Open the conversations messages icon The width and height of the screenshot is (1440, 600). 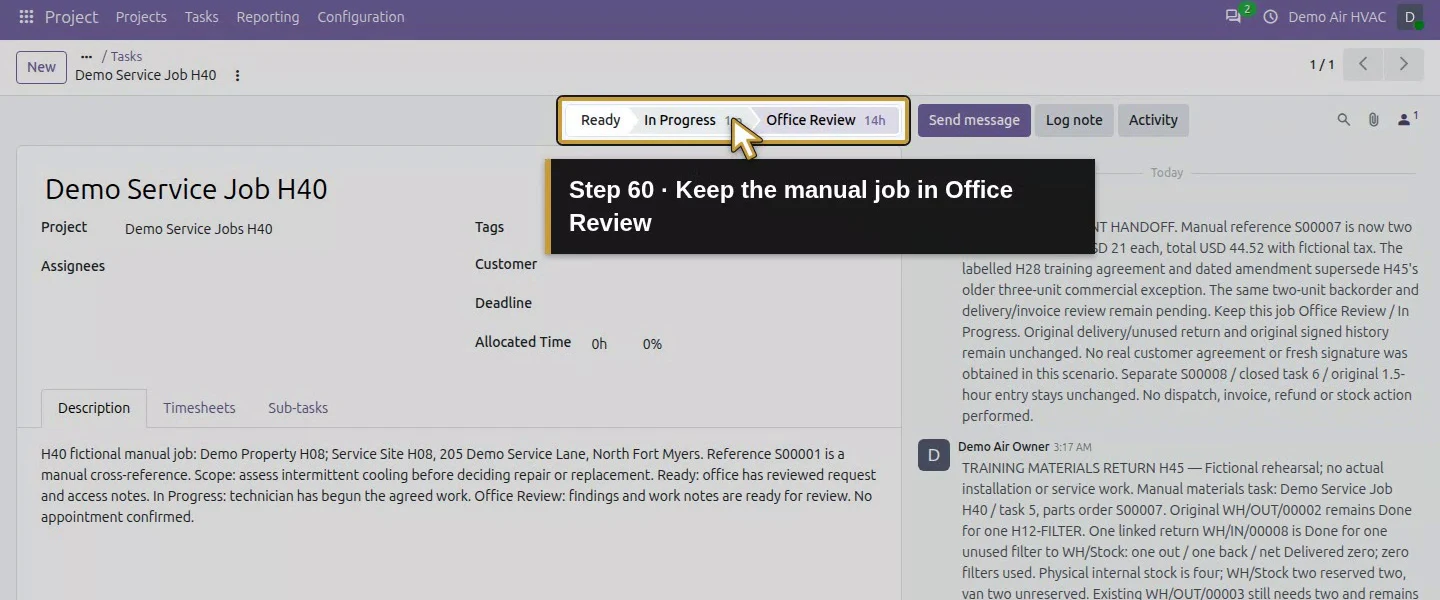click(x=1233, y=17)
